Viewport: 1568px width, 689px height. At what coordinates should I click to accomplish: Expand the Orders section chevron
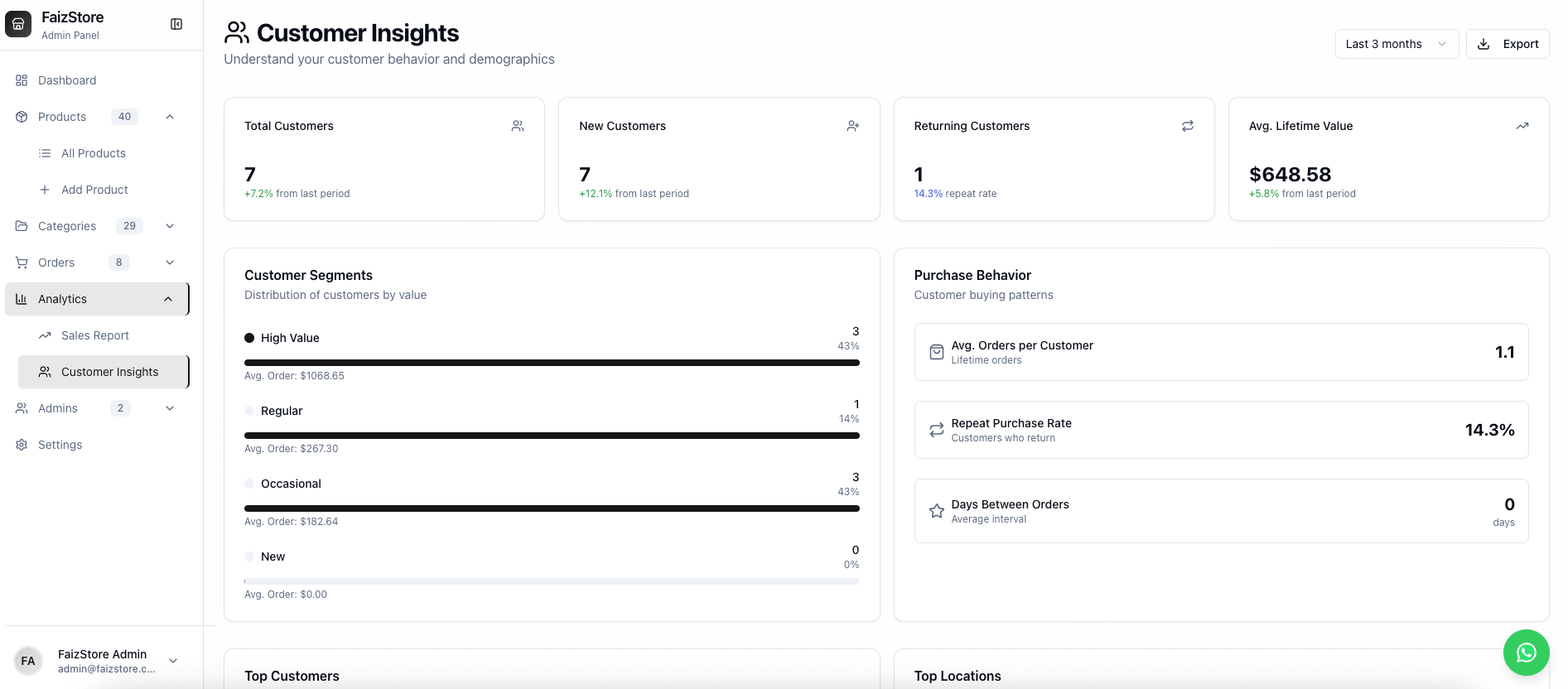[170, 263]
